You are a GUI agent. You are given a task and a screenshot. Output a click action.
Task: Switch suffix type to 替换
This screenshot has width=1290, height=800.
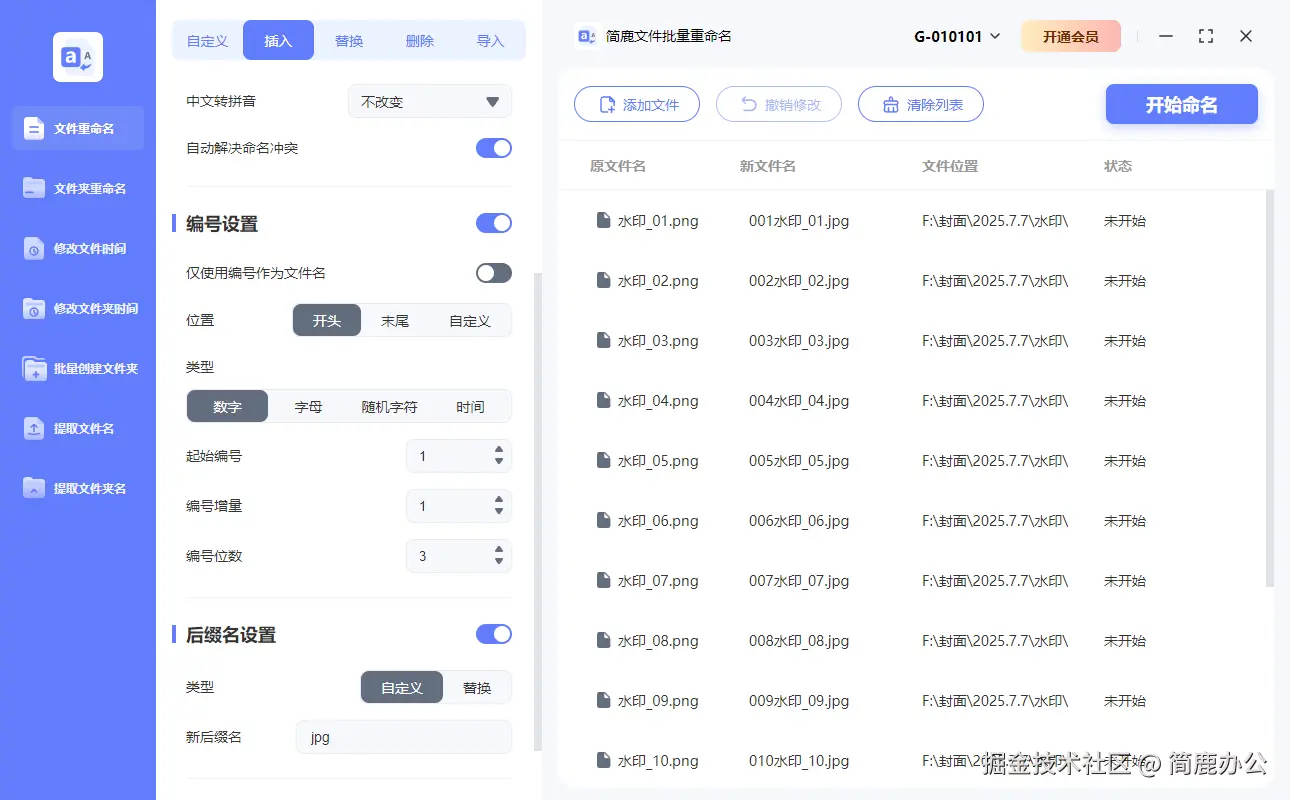pyautogui.click(x=477, y=687)
